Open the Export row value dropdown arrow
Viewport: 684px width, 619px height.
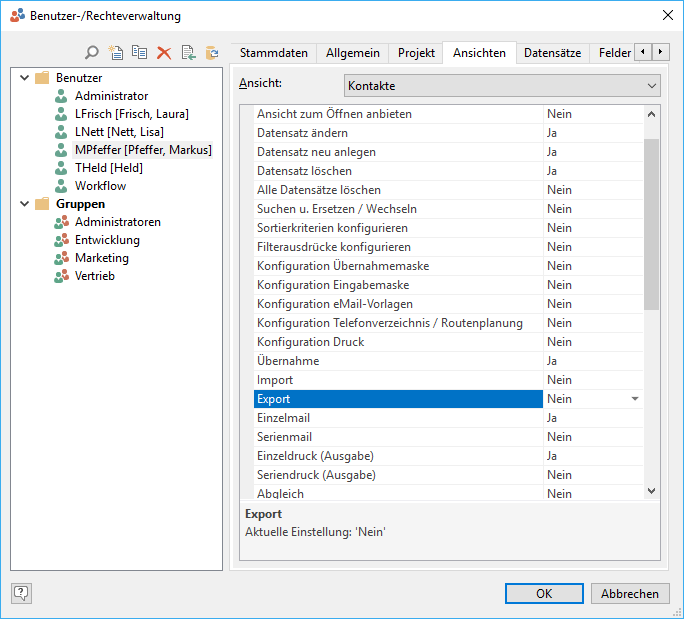coord(634,399)
